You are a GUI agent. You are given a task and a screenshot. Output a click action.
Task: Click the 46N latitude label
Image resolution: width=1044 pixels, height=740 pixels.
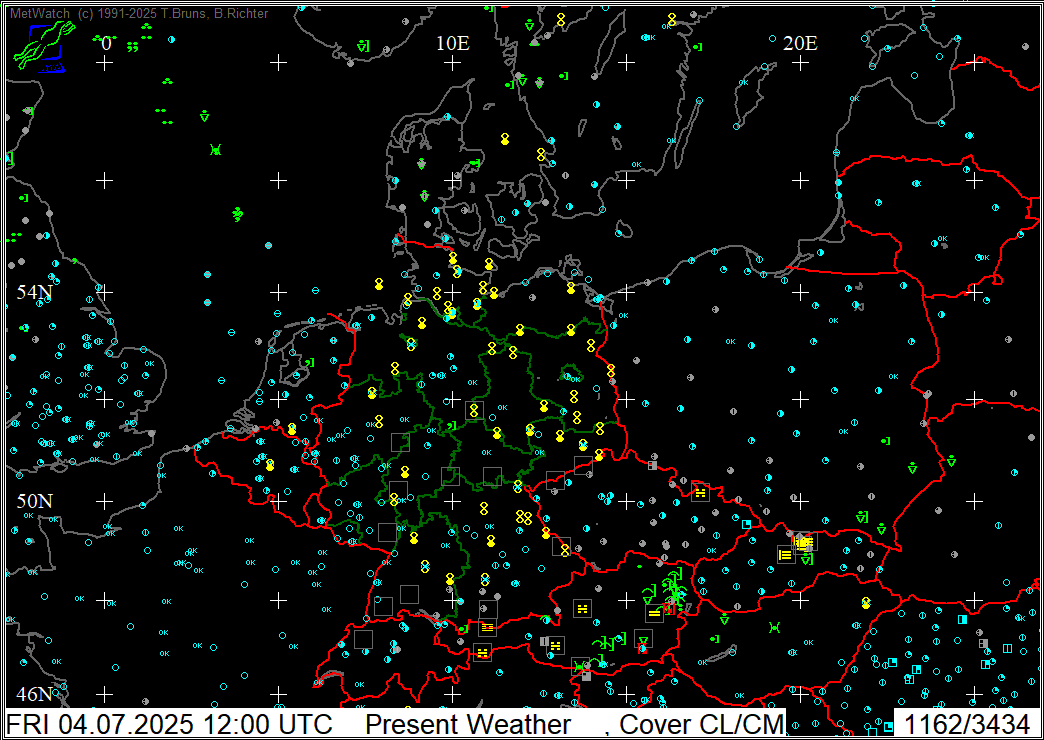coord(35,695)
